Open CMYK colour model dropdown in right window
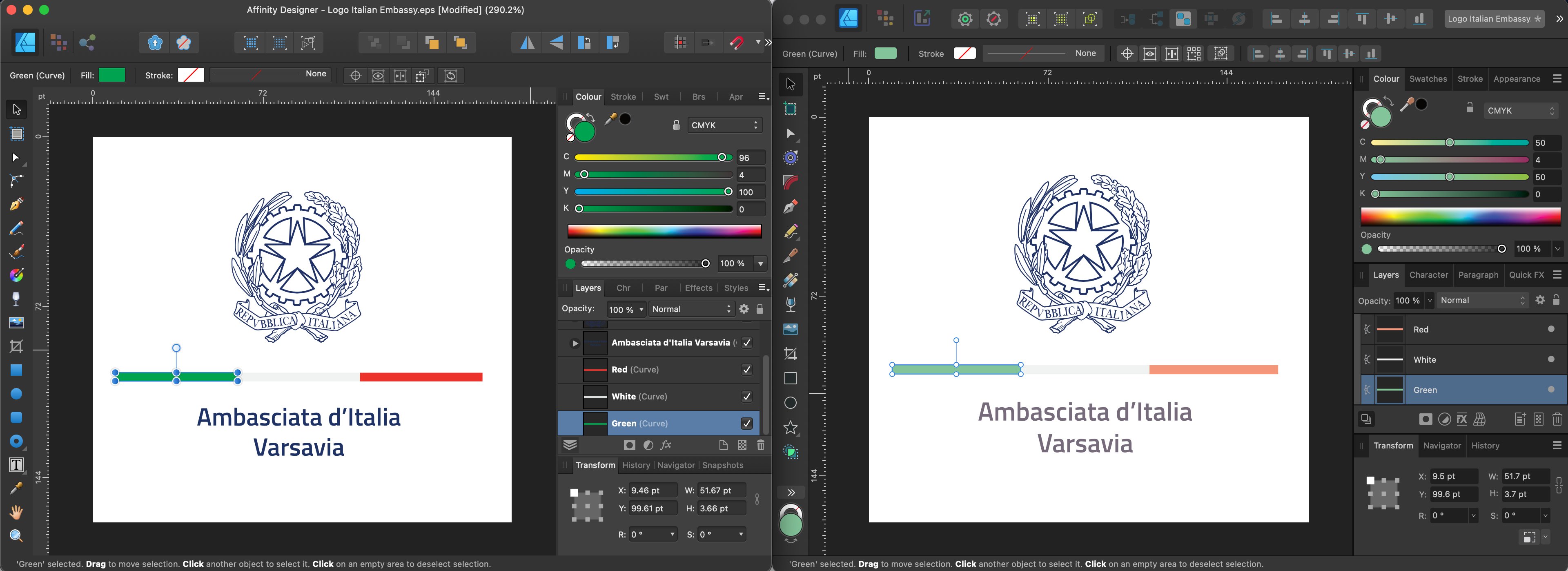This screenshot has height=571, width=1568. click(1521, 111)
